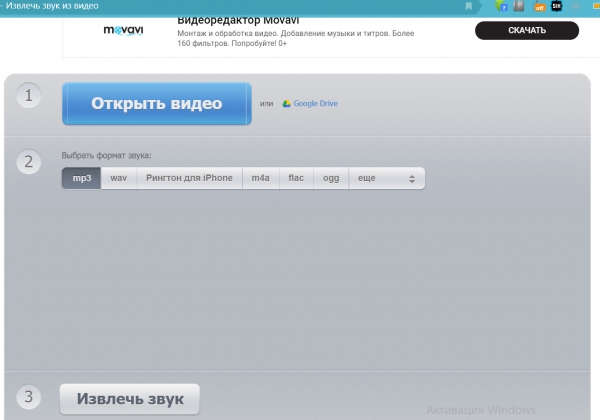Select the flac audio format
Screen dimensions: 600x420
coord(296,178)
